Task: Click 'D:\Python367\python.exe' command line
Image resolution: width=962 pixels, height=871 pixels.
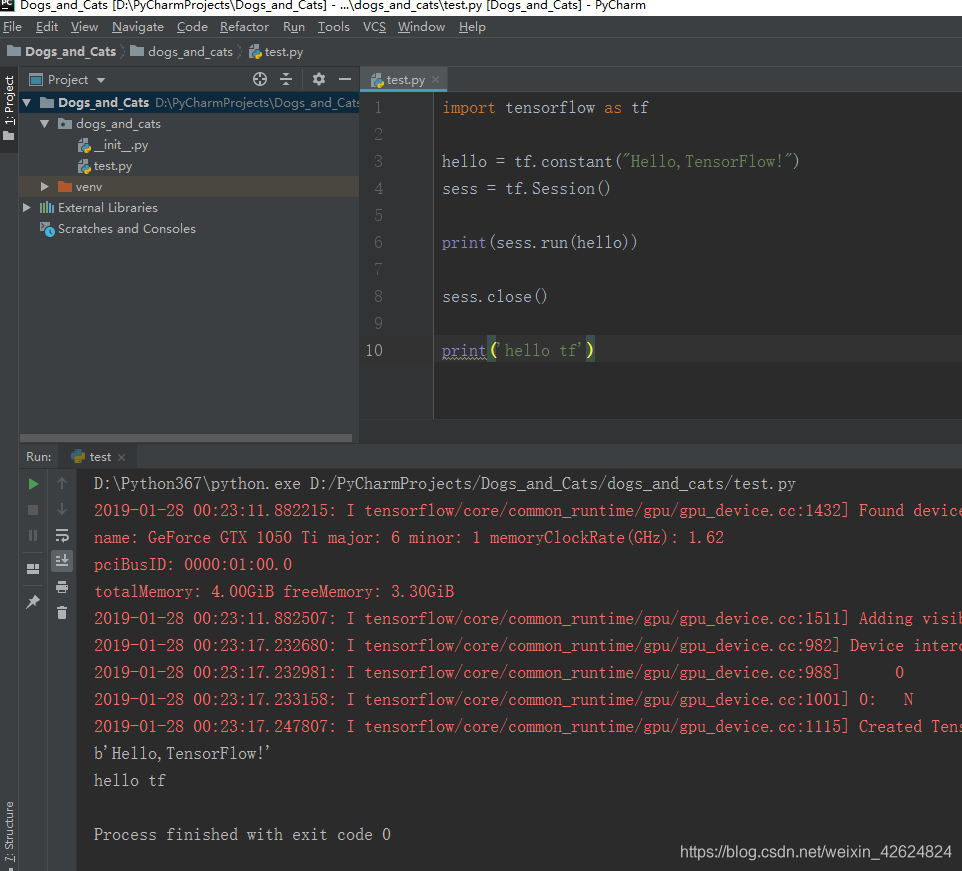Action: coord(444,484)
